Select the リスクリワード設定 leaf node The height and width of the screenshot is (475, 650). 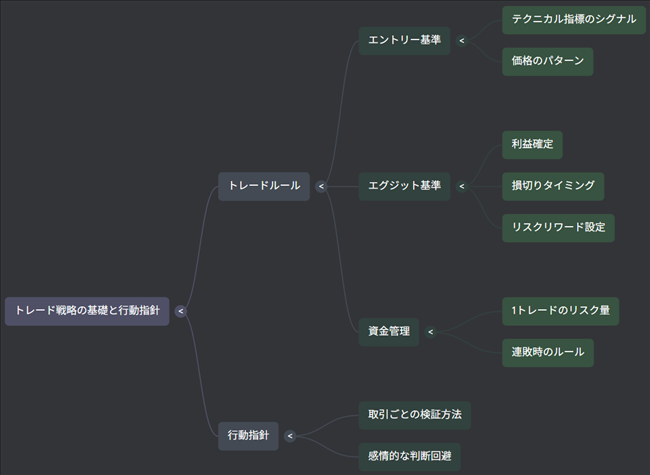(557, 228)
